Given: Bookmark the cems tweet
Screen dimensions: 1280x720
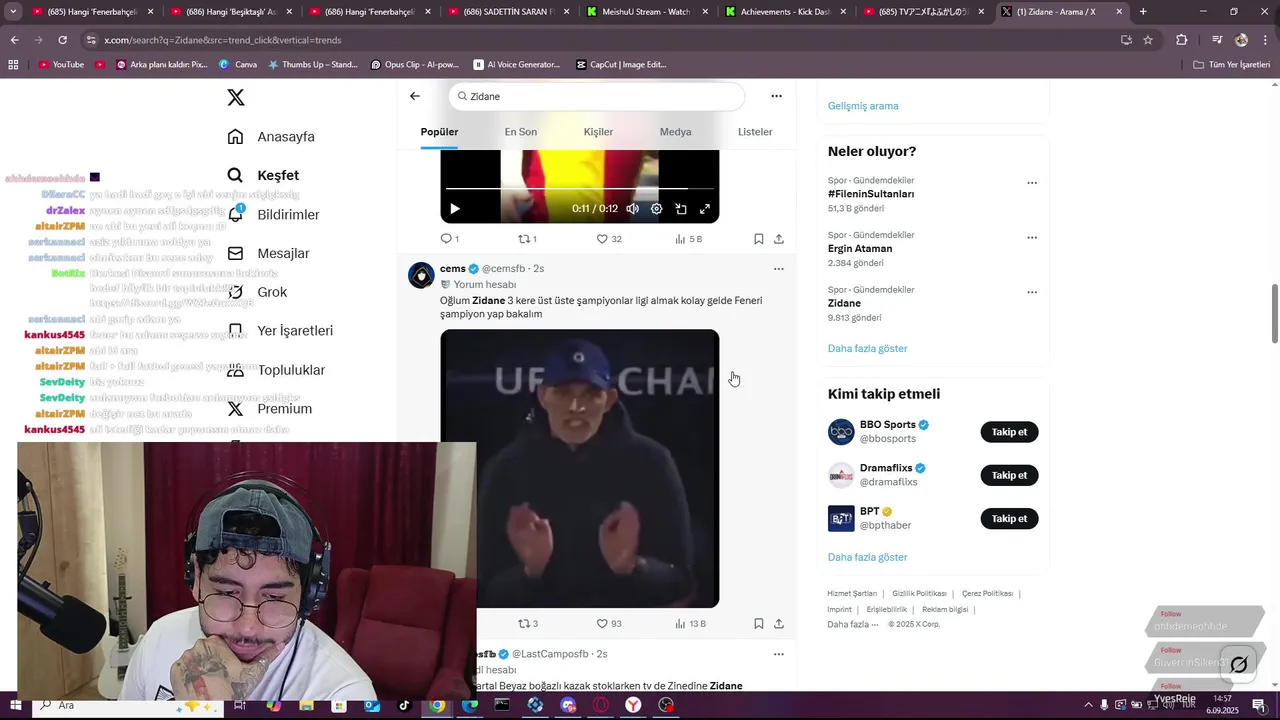Looking at the screenshot, I should click(x=759, y=624).
